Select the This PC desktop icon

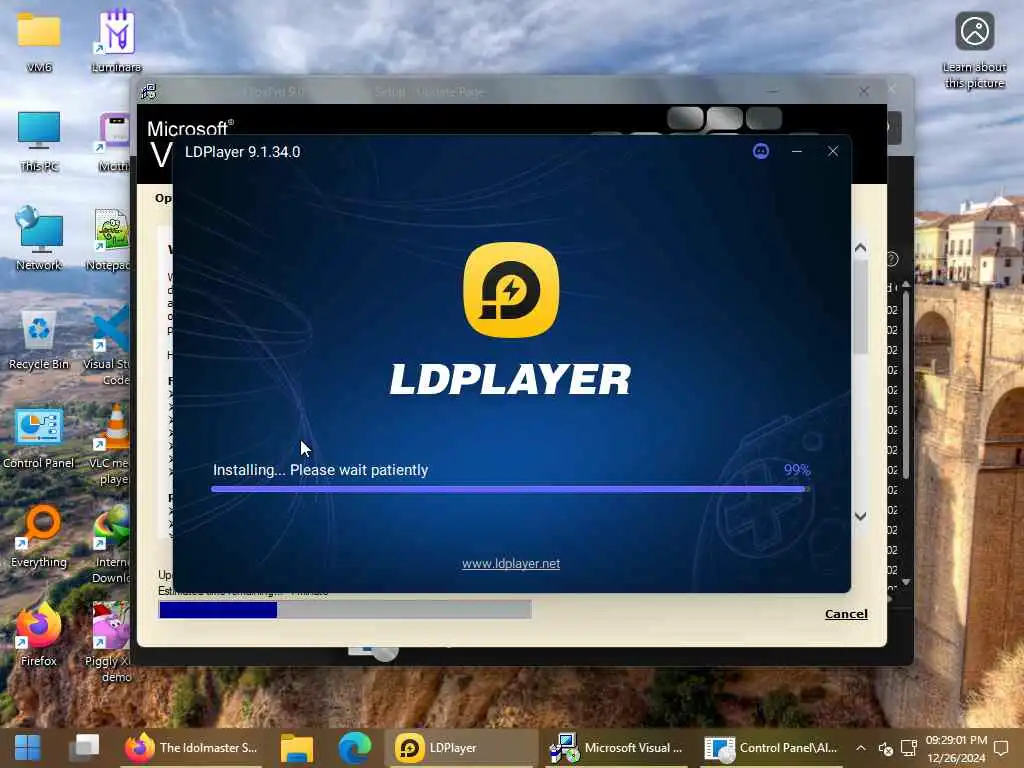click(39, 141)
